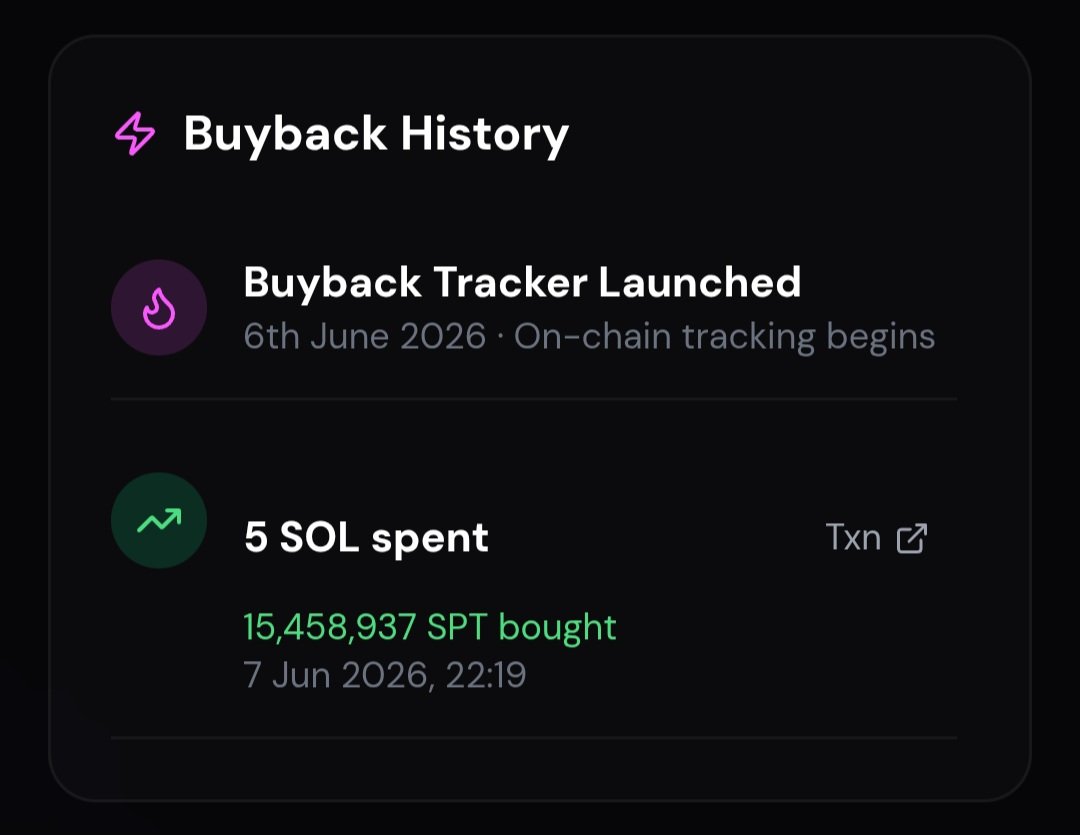
Task: Click the 22:19 time in the timestamp
Action: click(486, 674)
